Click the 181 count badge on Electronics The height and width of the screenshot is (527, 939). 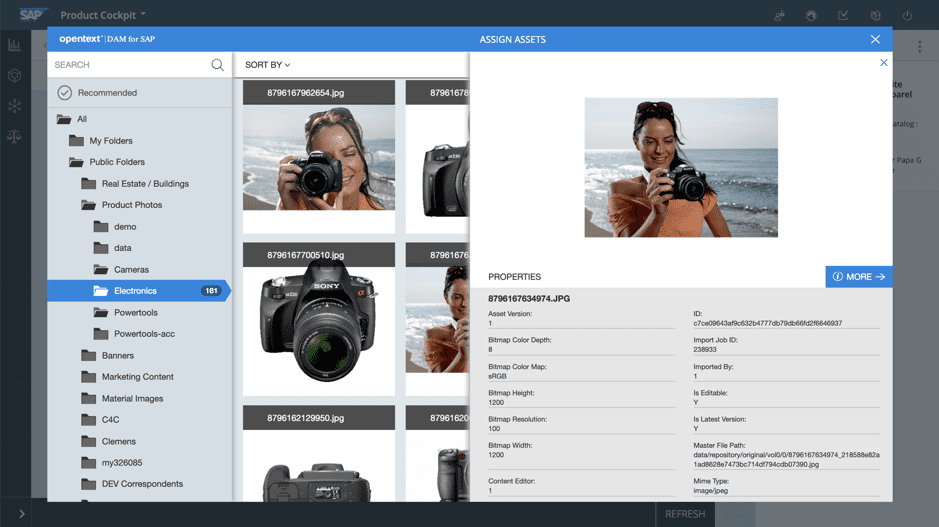[211, 291]
